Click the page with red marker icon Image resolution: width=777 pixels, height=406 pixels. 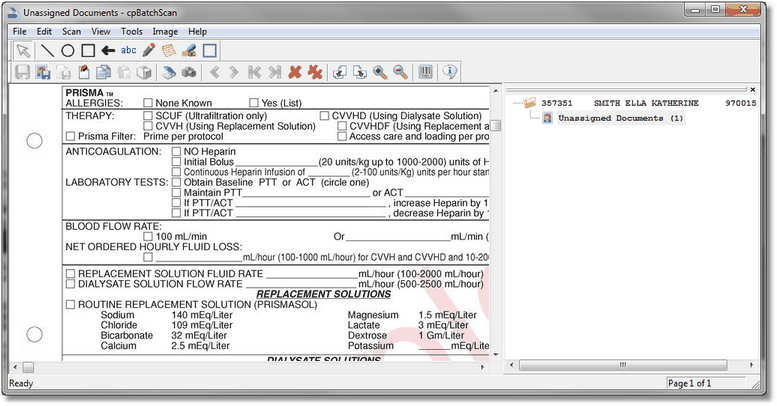point(84,72)
